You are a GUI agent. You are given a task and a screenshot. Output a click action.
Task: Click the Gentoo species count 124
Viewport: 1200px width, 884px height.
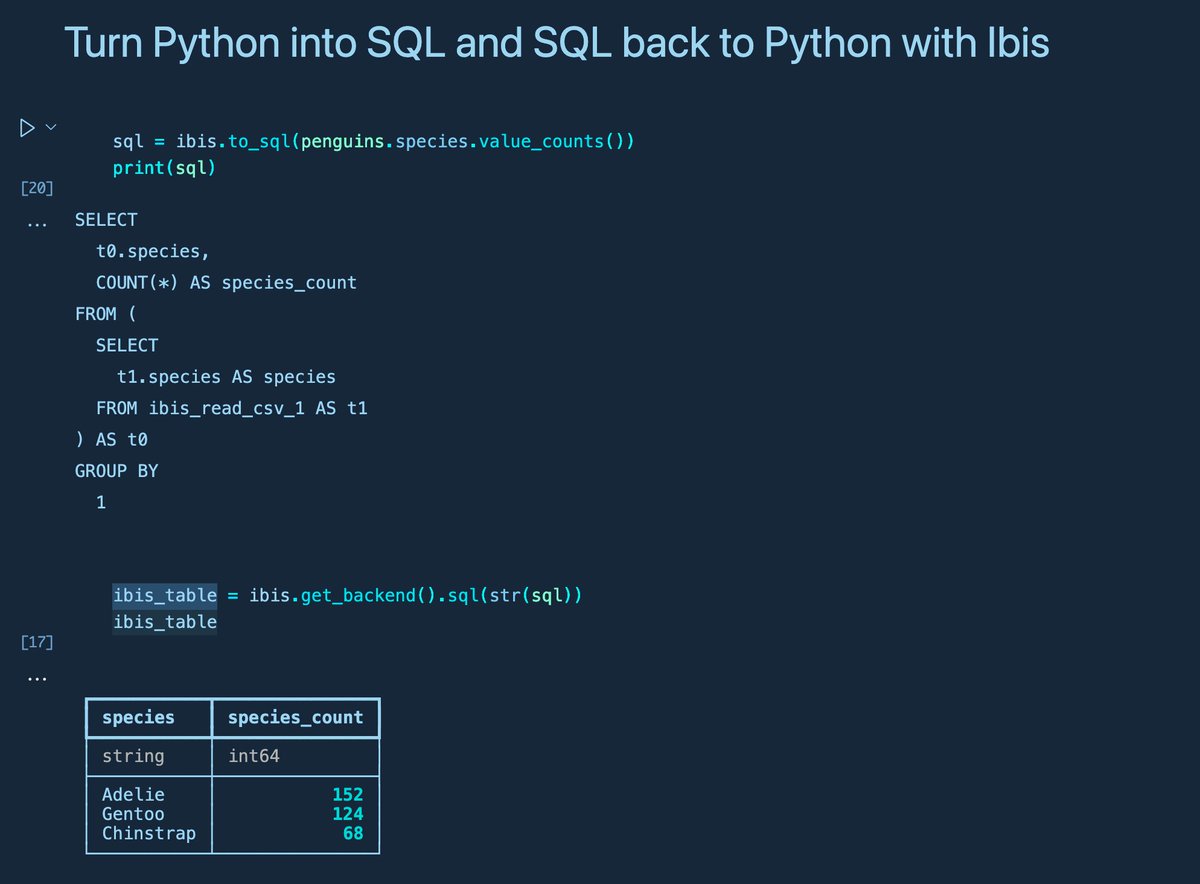pos(348,813)
